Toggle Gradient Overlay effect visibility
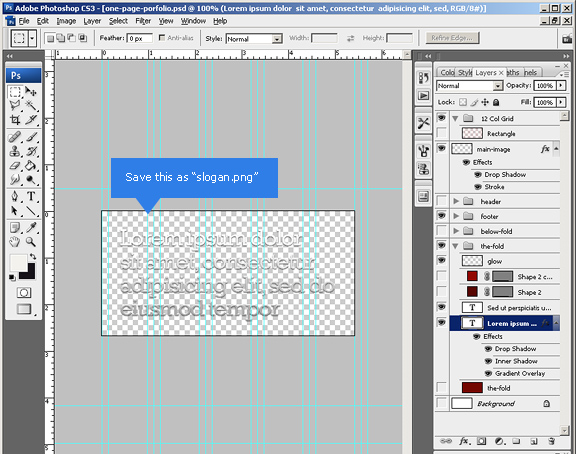The height and width of the screenshot is (454, 576). 488,373
